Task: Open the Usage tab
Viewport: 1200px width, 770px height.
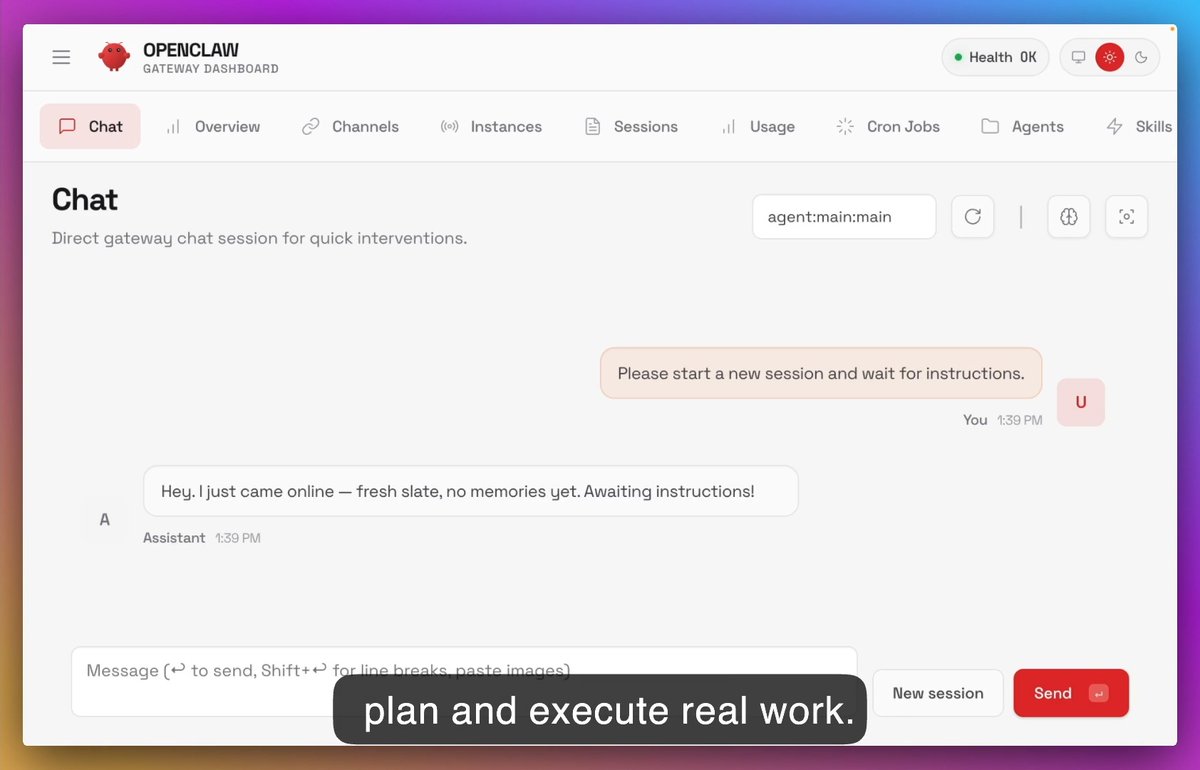Action: point(758,126)
